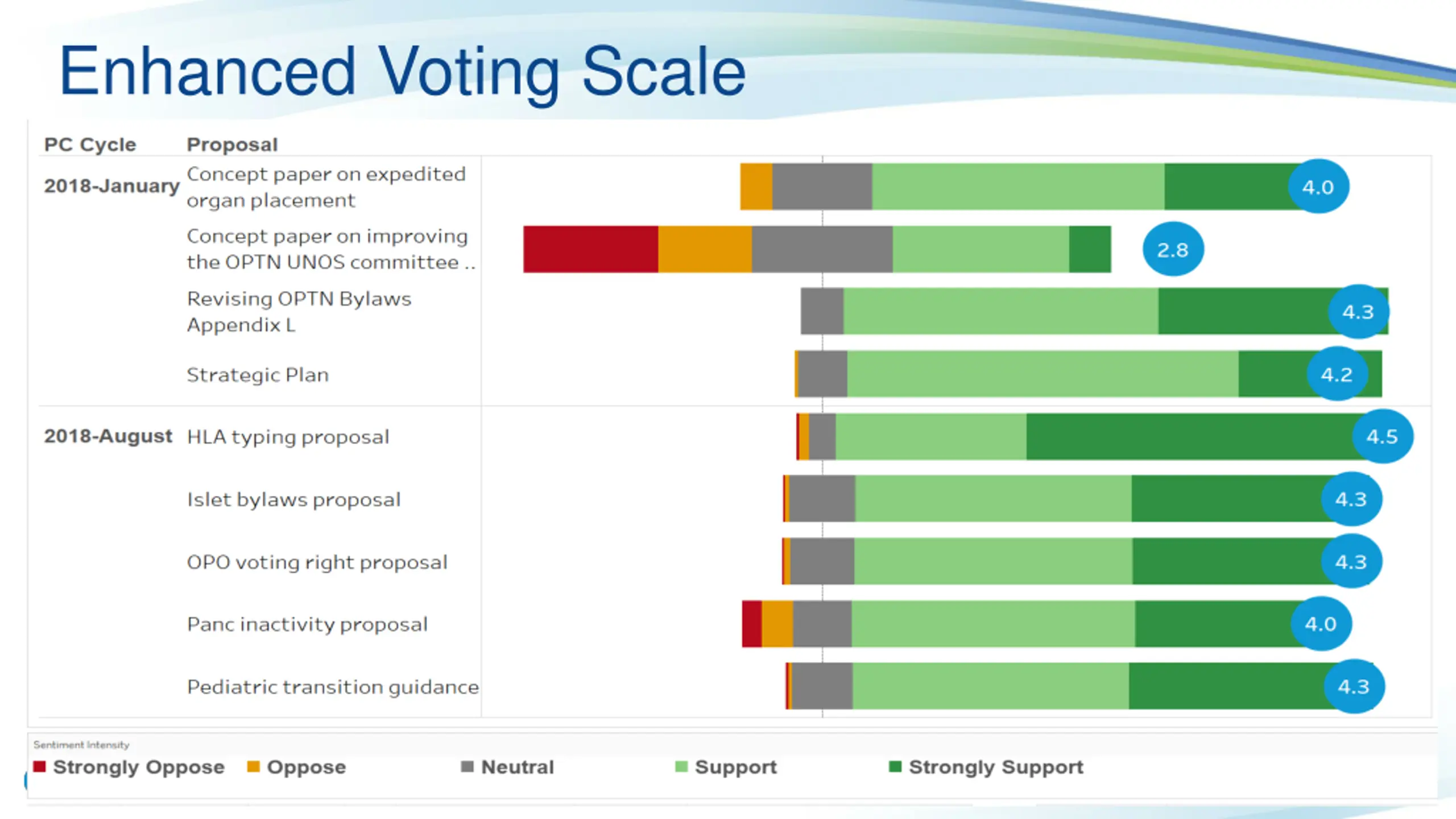1456x819 pixels.
Task: Select the PC Cycle column header
Action: pos(90,144)
